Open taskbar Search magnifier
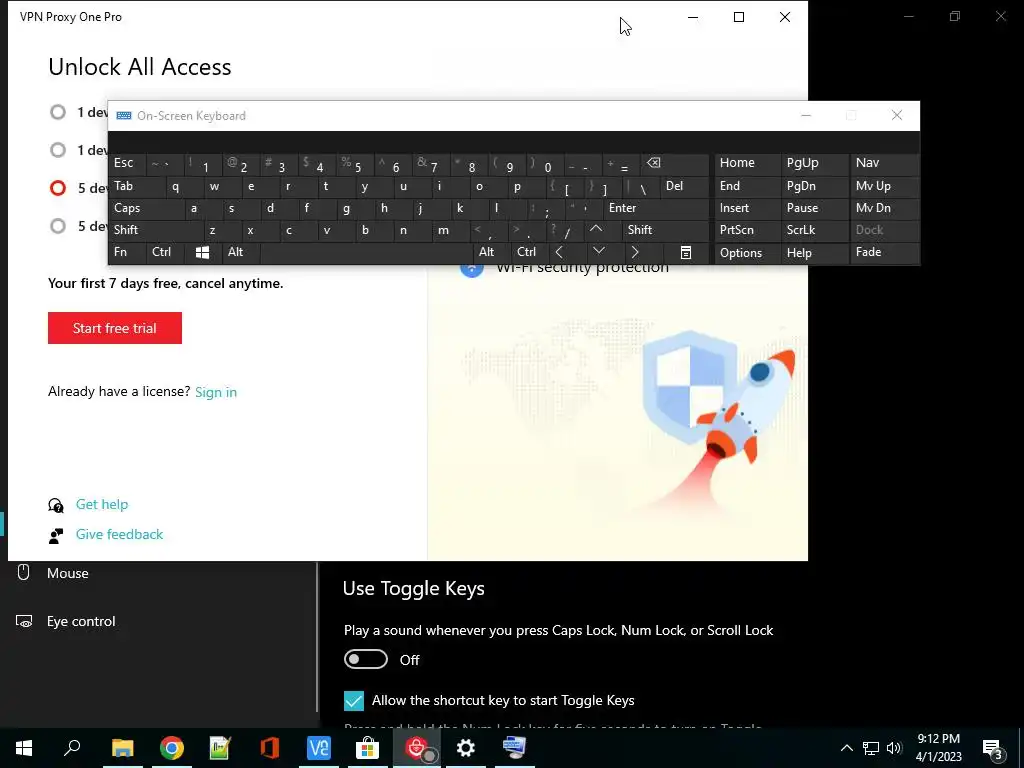Viewport: 1024px width, 768px height. (x=72, y=748)
